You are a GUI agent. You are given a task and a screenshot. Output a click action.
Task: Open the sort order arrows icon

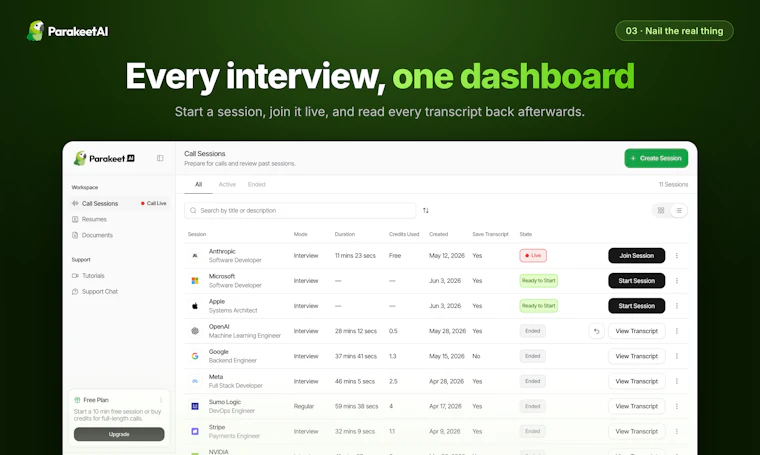pyautogui.click(x=426, y=210)
